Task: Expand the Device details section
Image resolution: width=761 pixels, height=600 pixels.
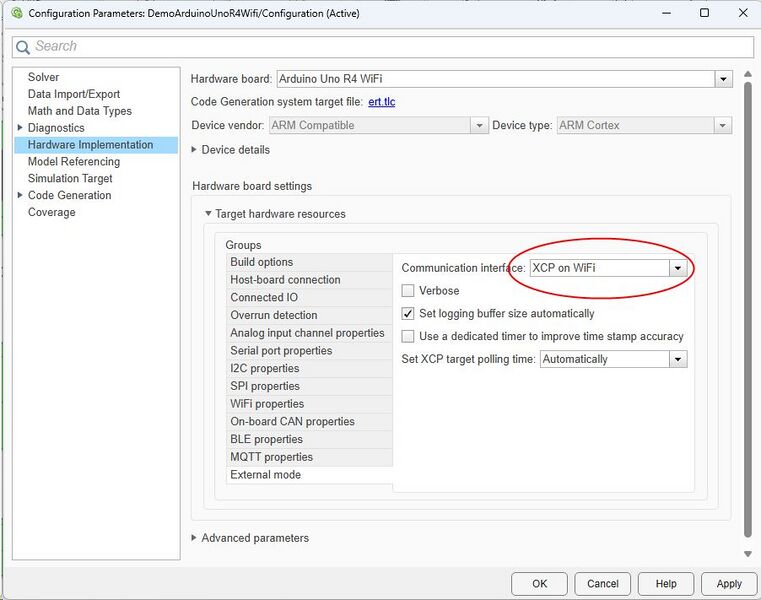Action: pos(194,150)
